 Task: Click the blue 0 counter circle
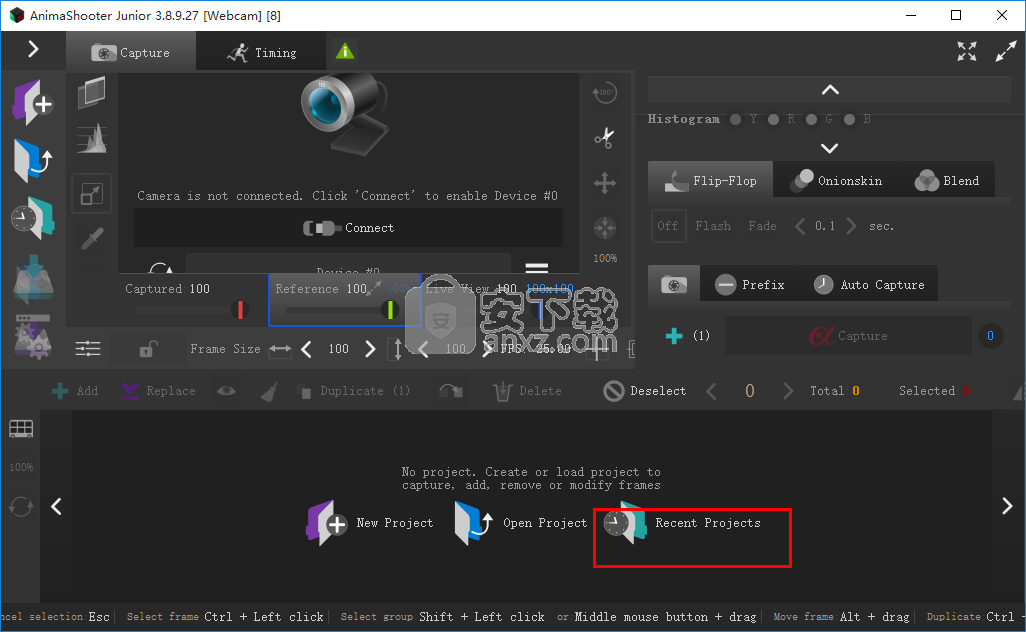990,336
